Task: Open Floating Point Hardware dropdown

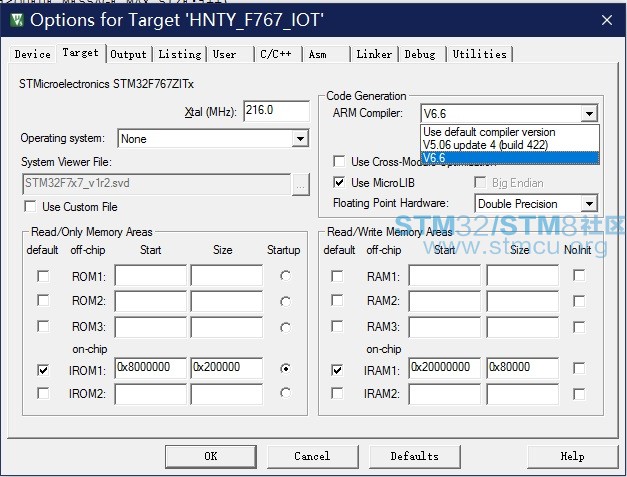Action: (x=589, y=204)
